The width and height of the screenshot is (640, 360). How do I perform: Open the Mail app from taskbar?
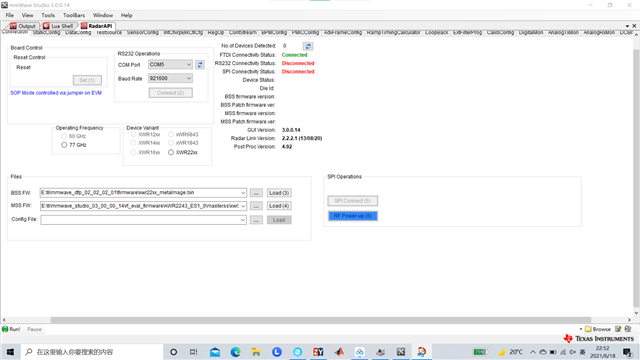[x=215, y=352]
